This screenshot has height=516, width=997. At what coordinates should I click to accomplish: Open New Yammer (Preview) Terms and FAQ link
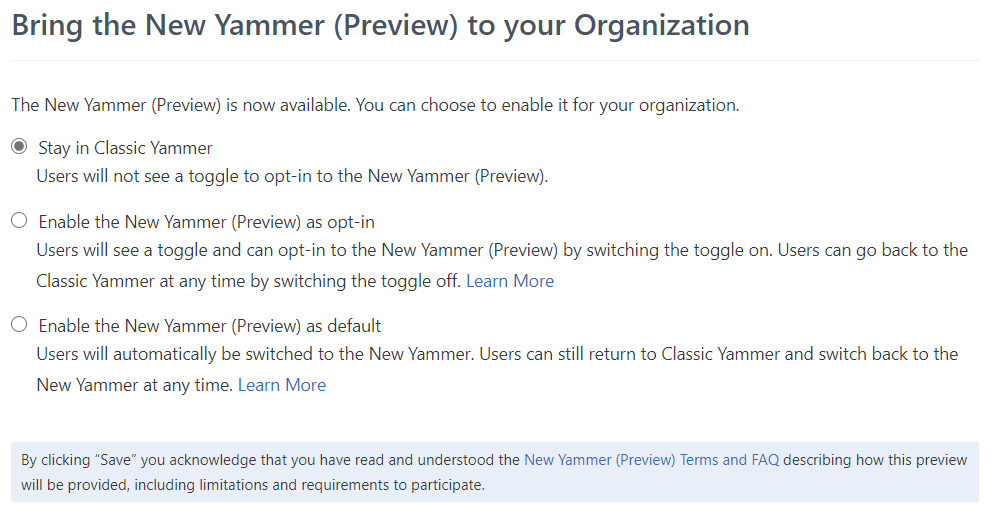[651, 460]
